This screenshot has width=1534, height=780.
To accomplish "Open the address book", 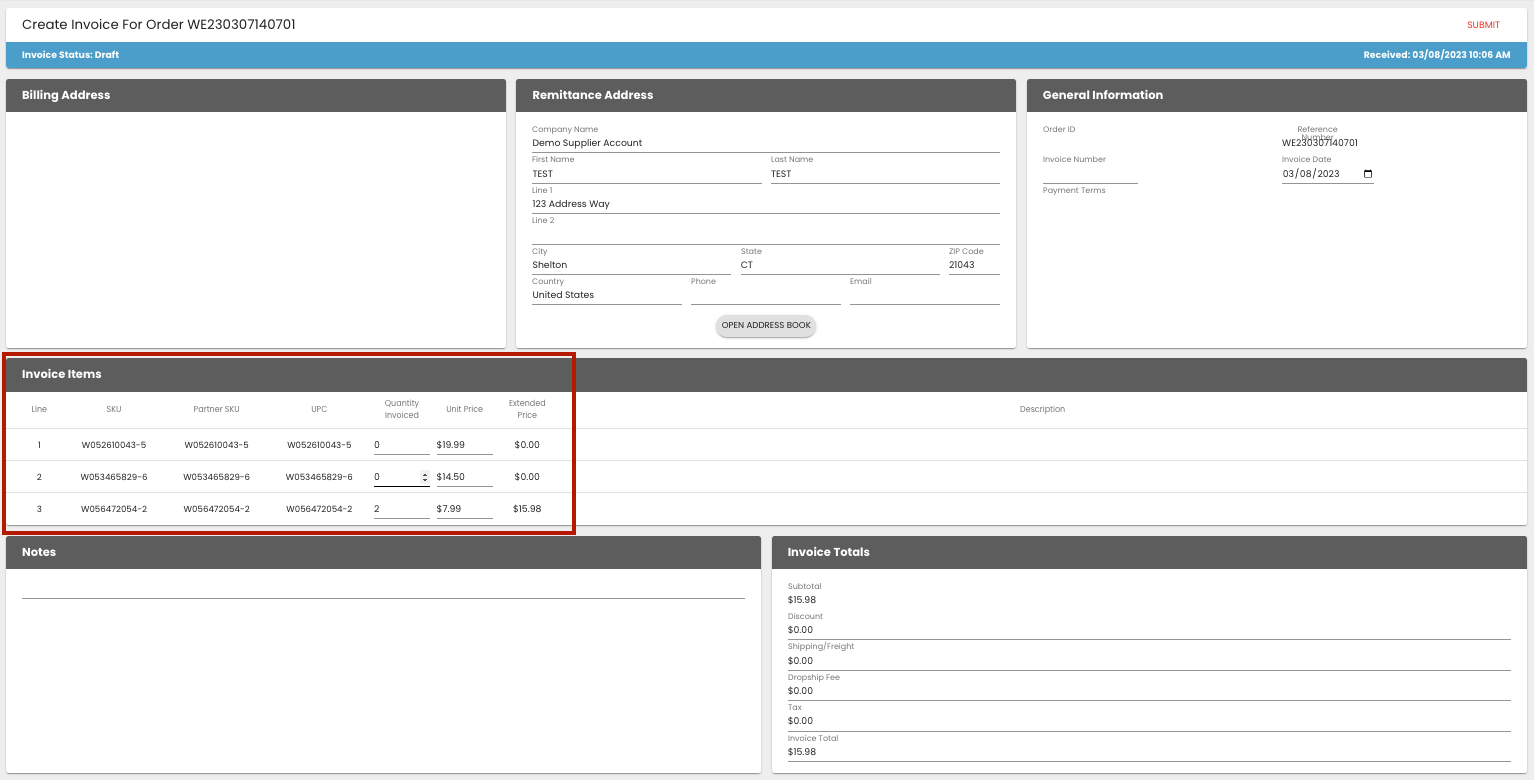I will [x=765, y=326].
